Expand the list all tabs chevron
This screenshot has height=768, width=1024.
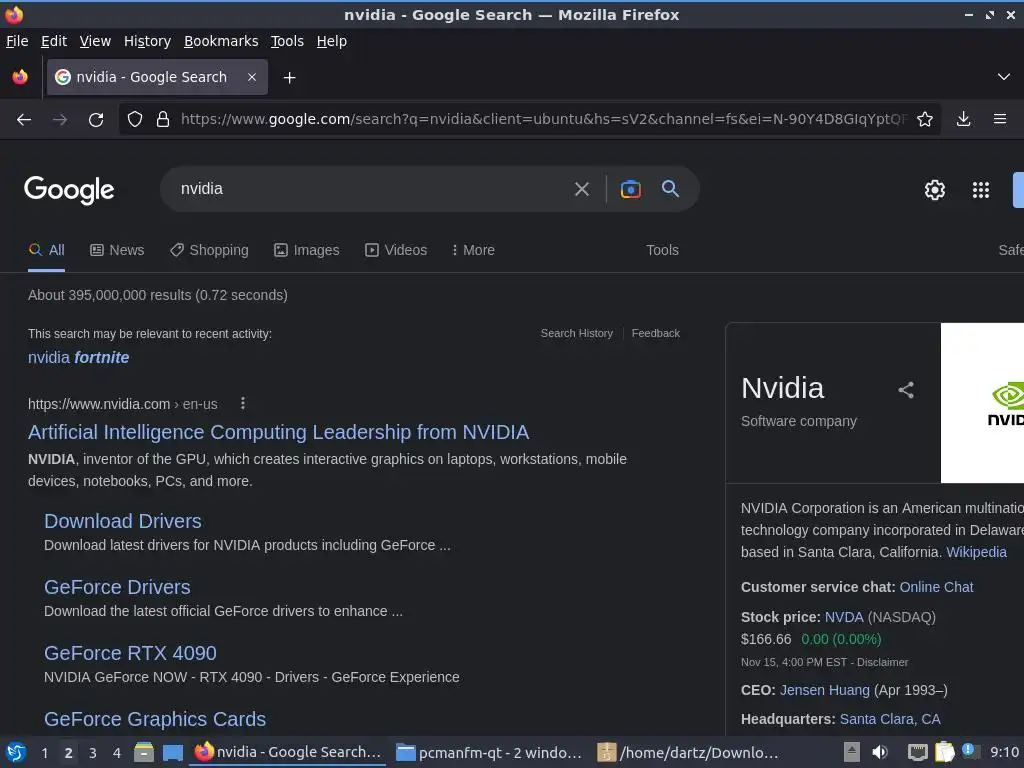coord(1004,77)
